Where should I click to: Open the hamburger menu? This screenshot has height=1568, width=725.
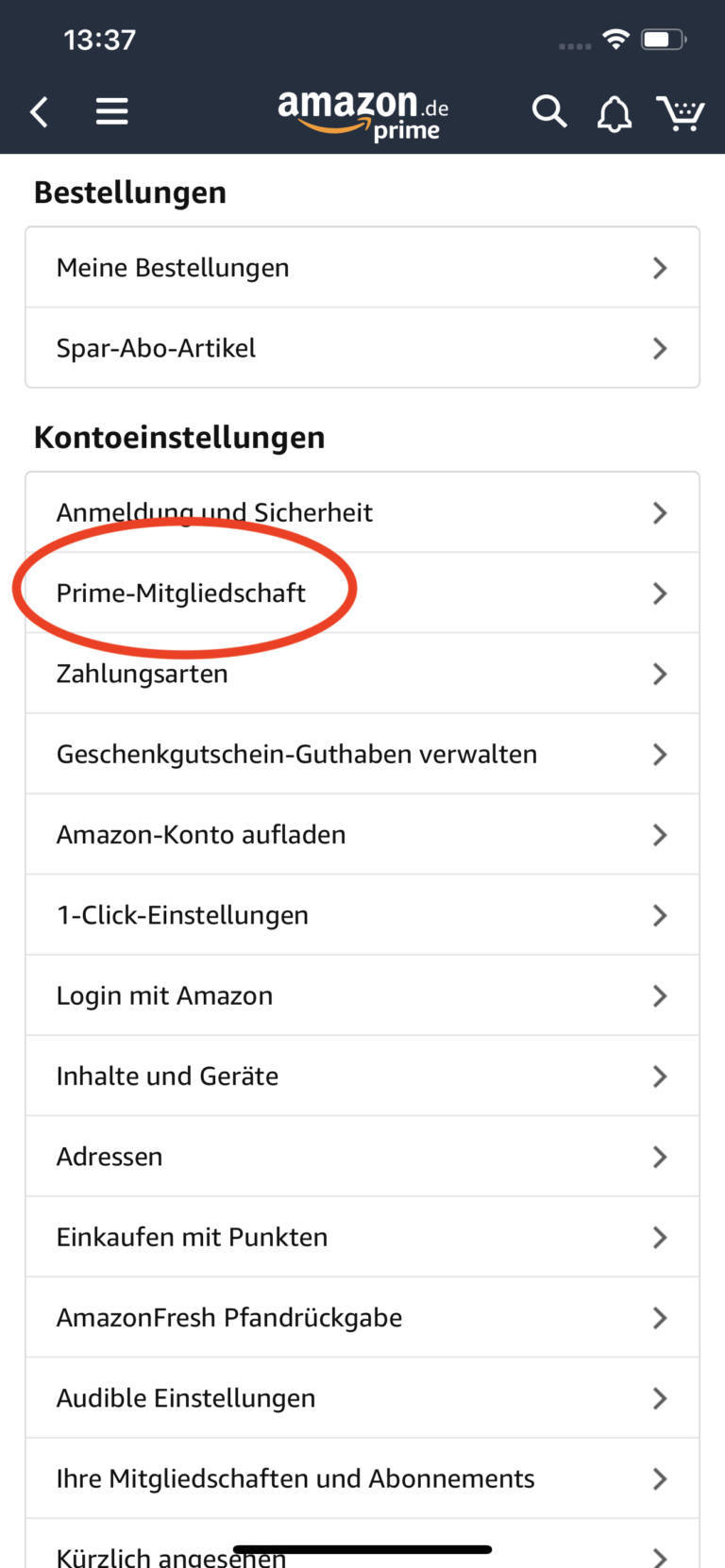tap(111, 112)
